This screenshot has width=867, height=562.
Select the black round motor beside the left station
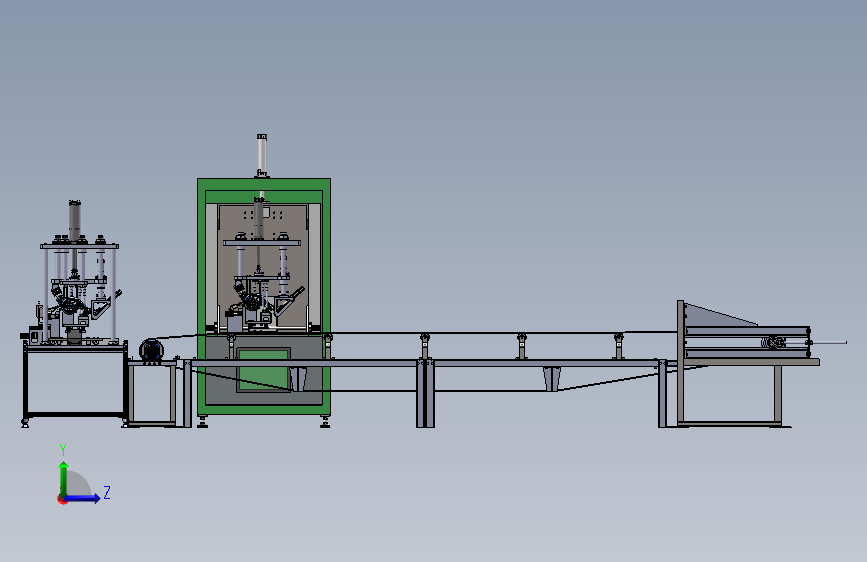(x=151, y=351)
